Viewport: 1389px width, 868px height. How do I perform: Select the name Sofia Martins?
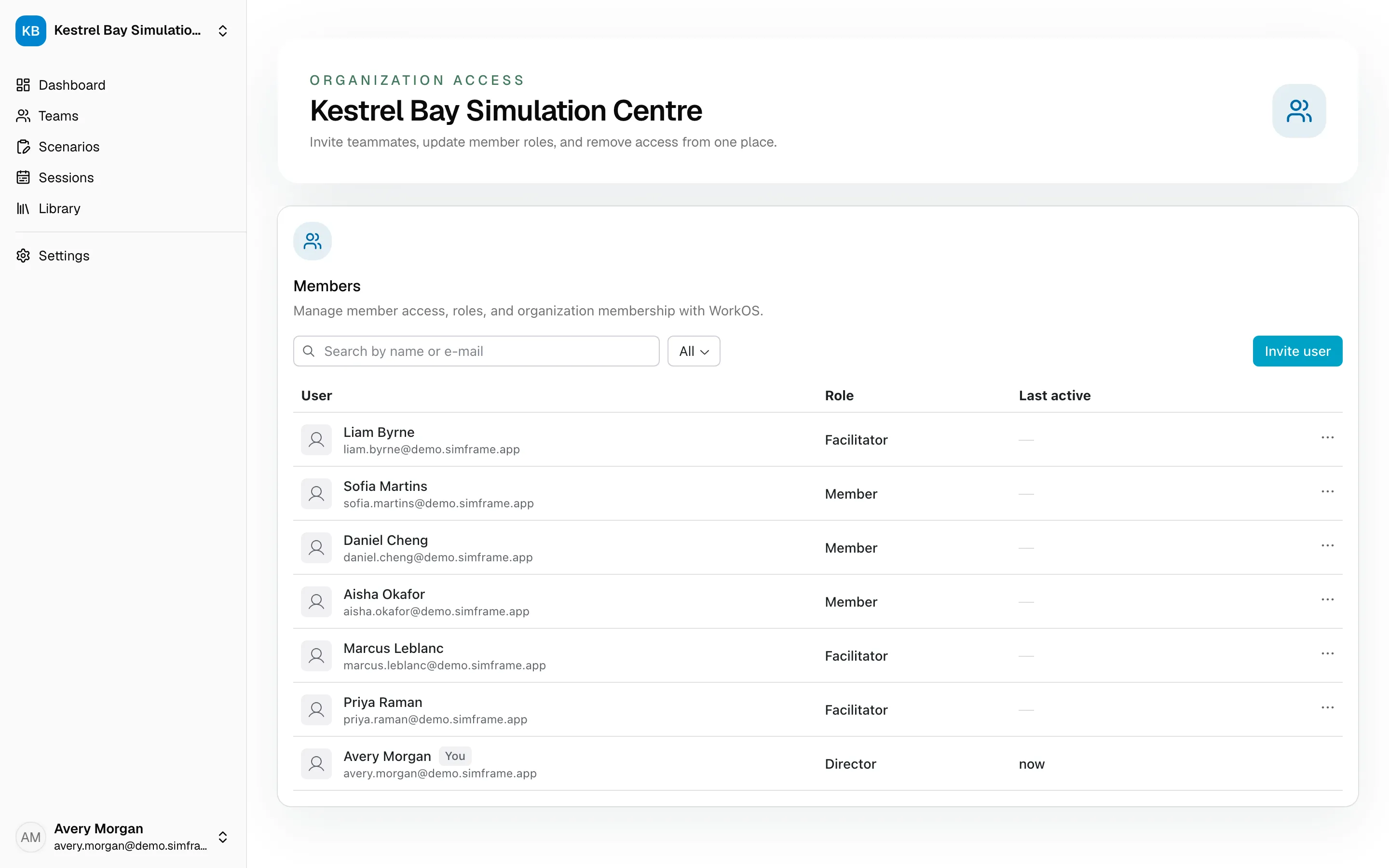[385, 486]
